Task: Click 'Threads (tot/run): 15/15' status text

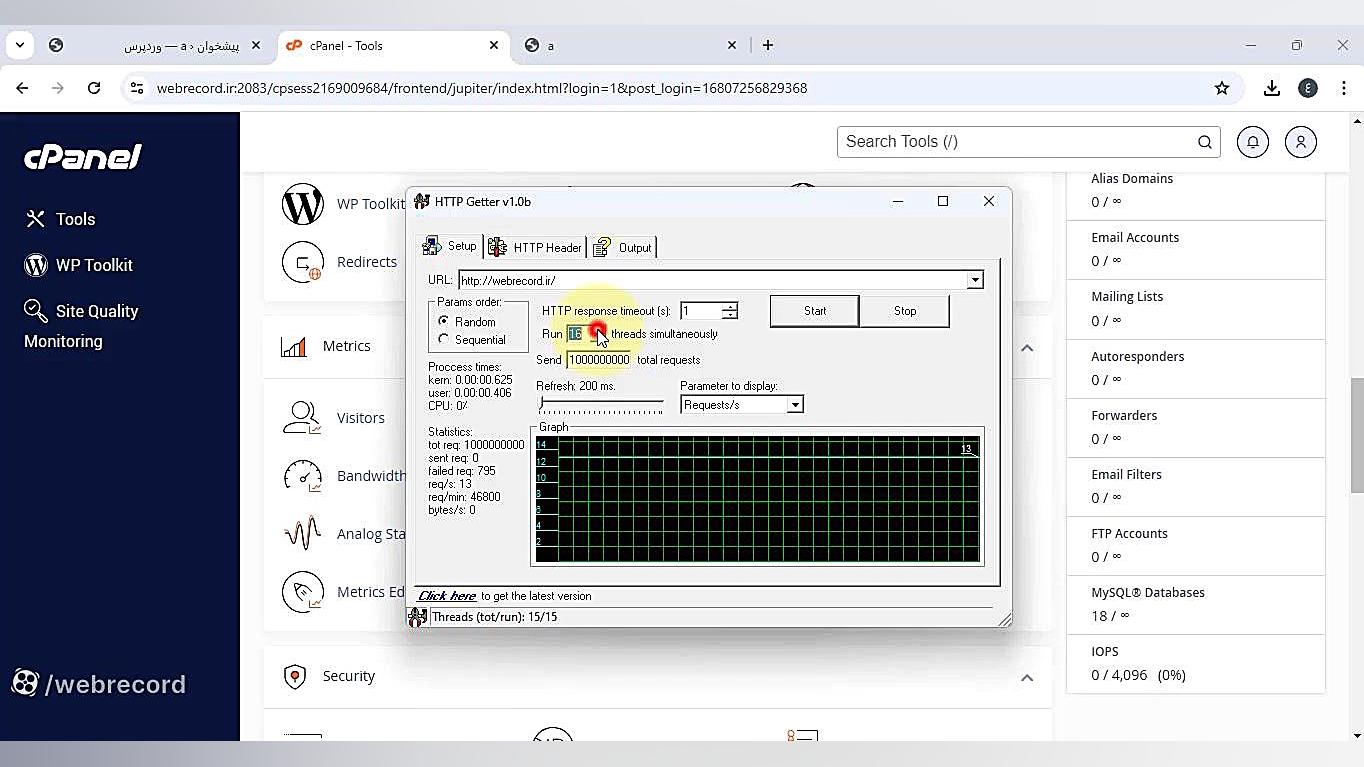Action: pos(494,617)
